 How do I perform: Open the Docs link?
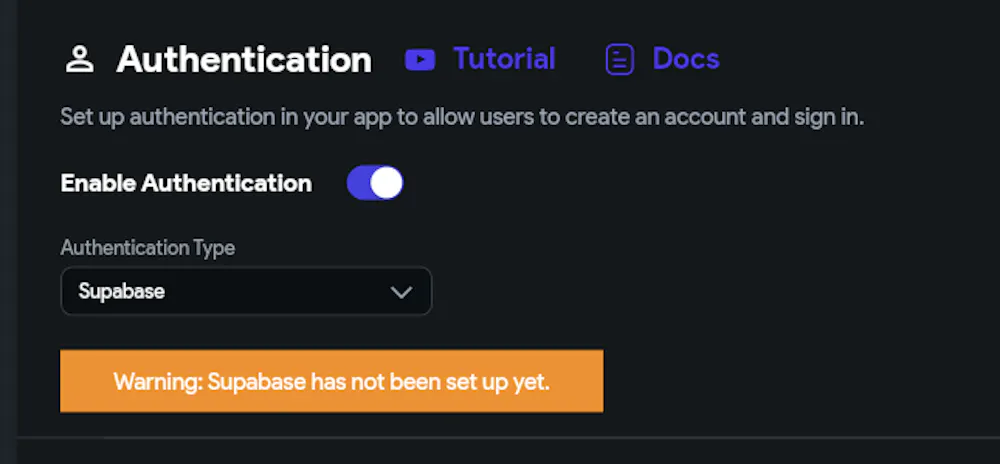point(685,59)
